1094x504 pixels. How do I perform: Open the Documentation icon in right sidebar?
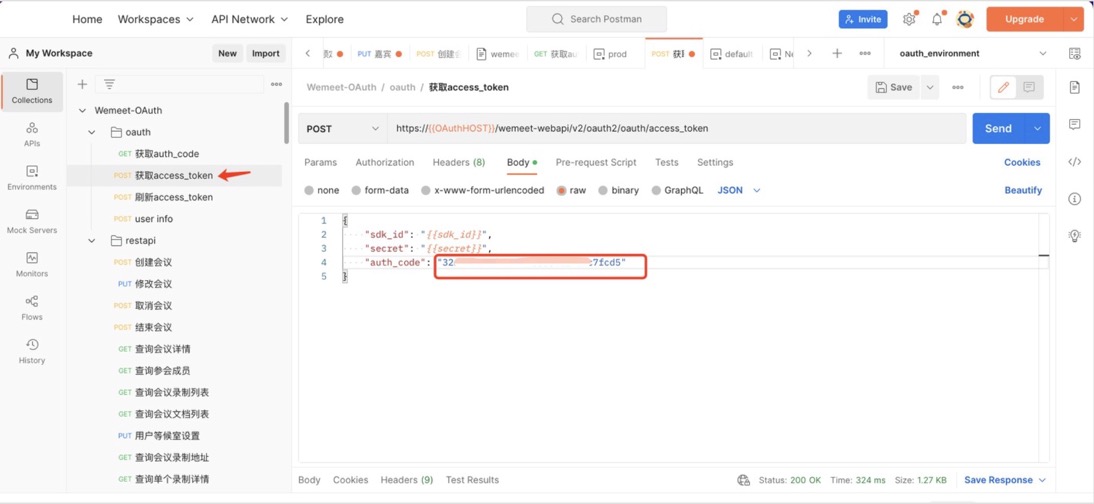point(1074,87)
